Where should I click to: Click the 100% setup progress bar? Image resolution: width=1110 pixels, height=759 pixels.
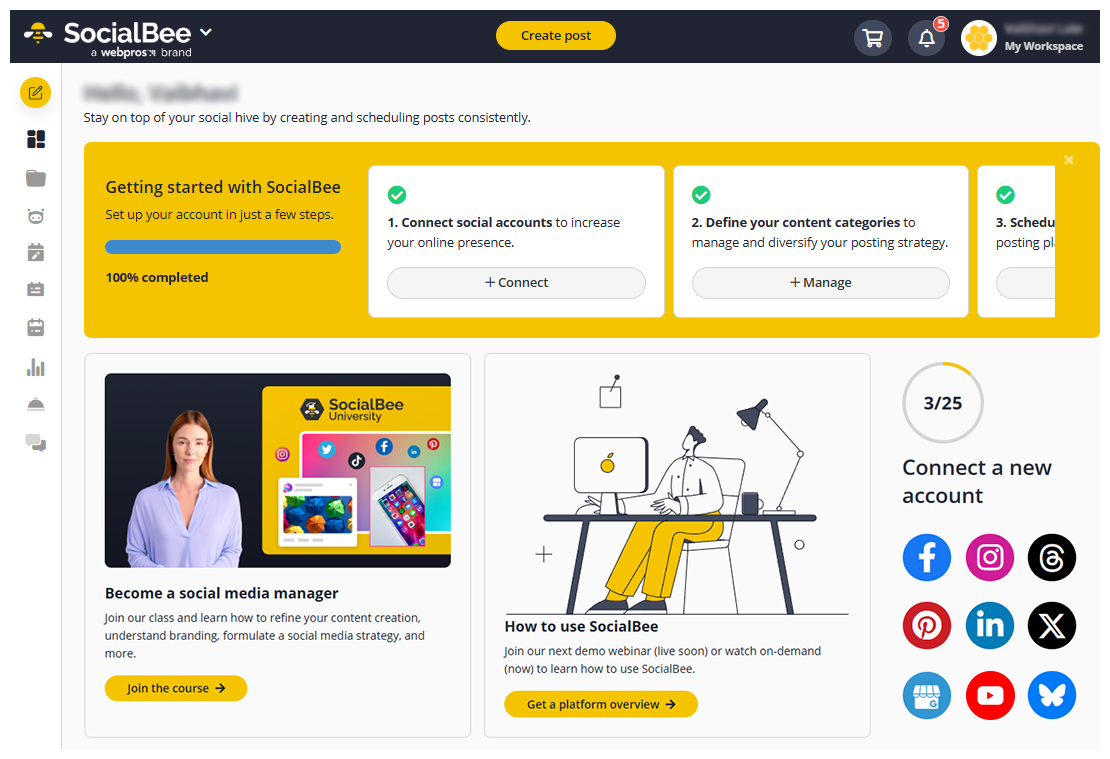coord(223,247)
